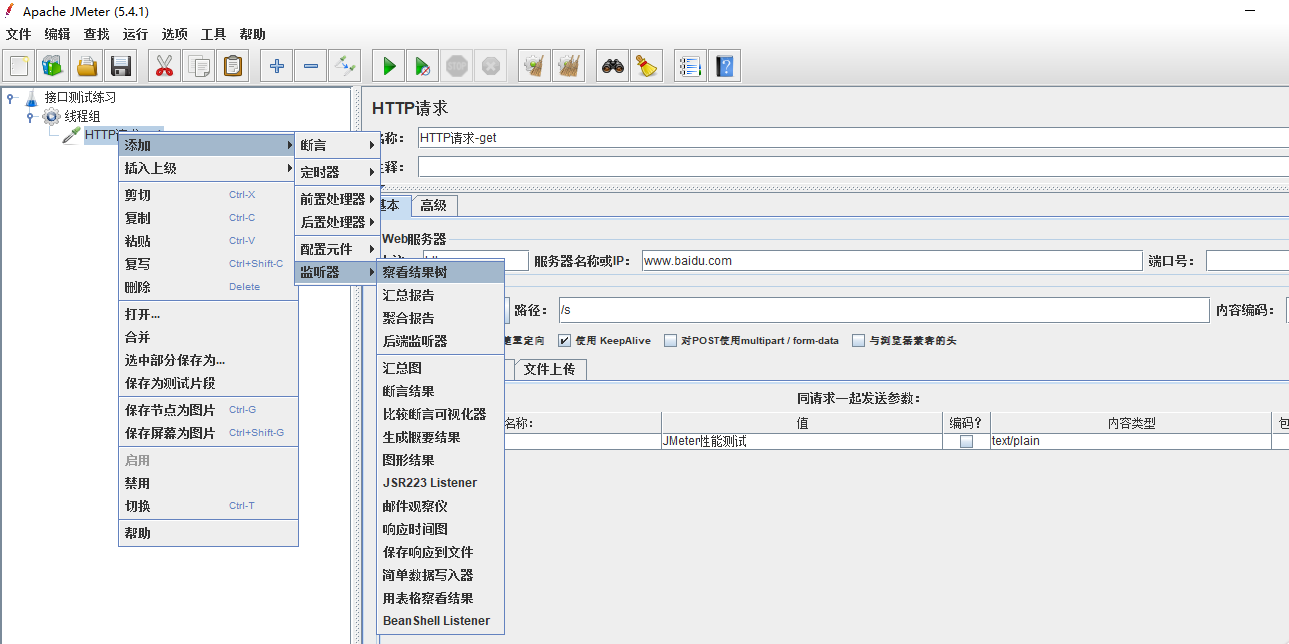Expand the 断言 submenu
This screenshot has height=644, width=1289.
click(337, 145)
